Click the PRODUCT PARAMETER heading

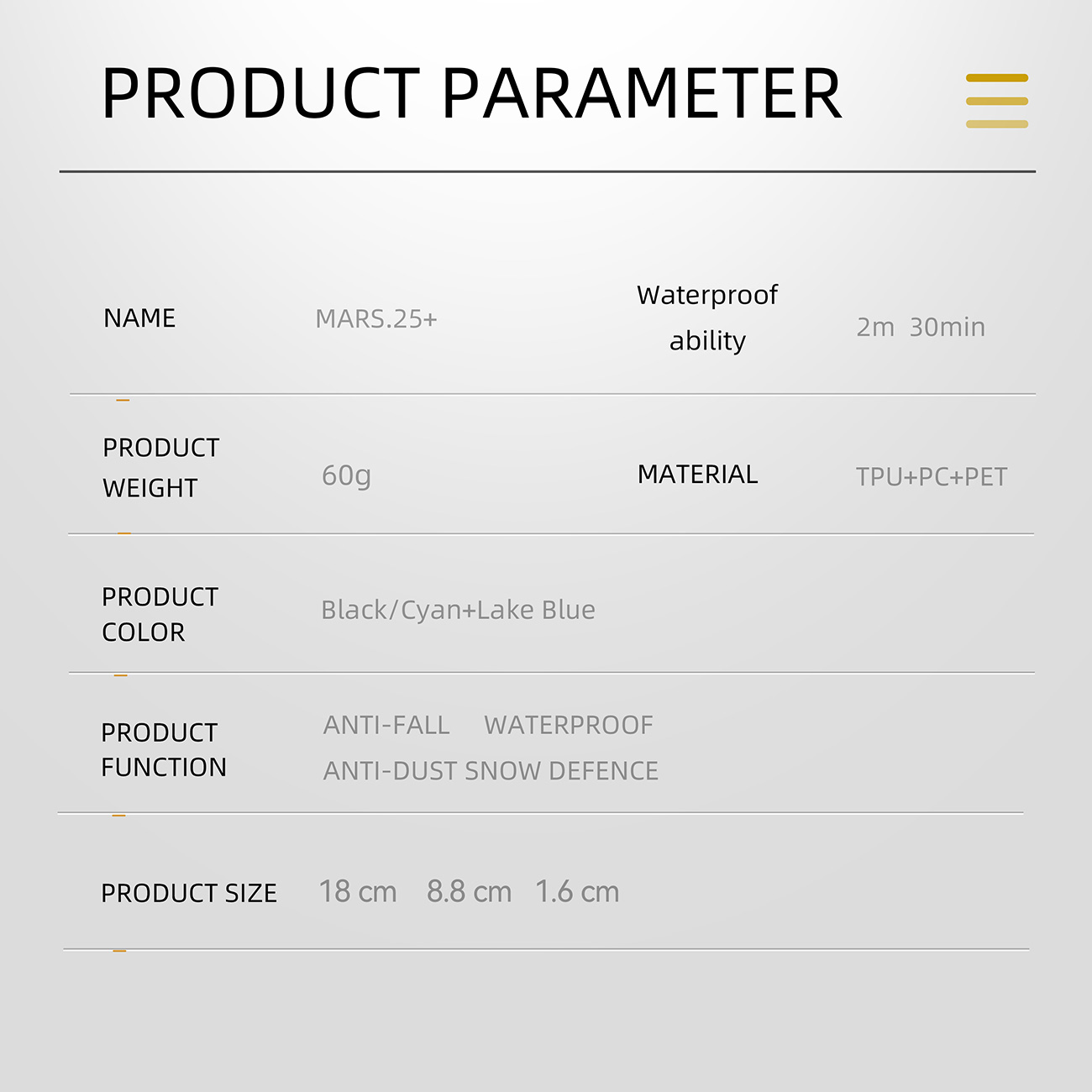point(470,94)
